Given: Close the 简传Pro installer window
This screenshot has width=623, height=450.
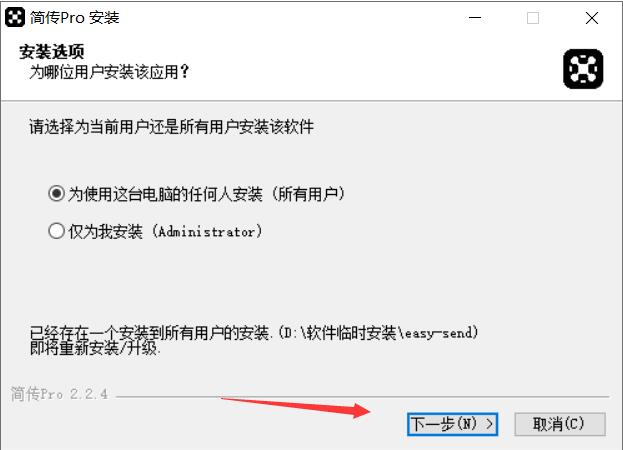Looking at the screenshot, I should pos(592,18).
